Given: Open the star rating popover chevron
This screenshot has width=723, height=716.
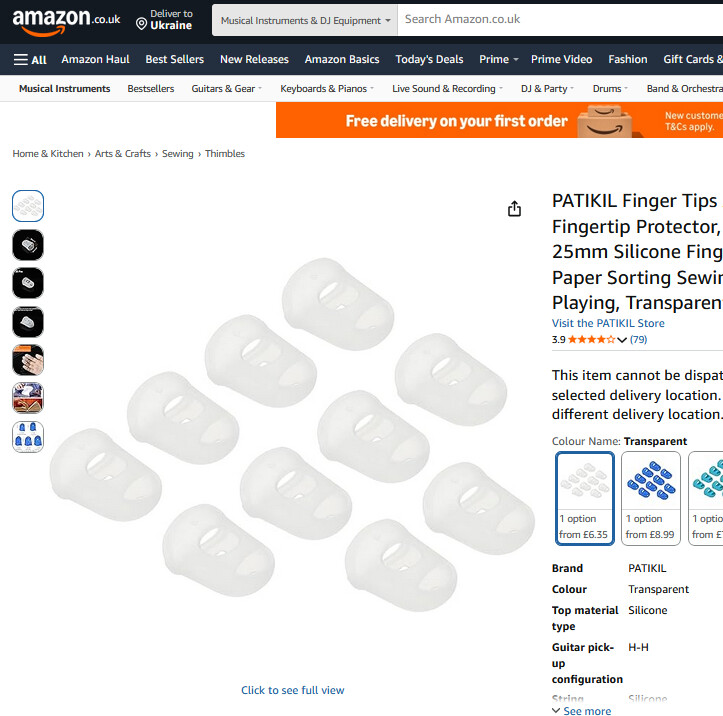Looking at the screenshot, I should pos(622,340).
